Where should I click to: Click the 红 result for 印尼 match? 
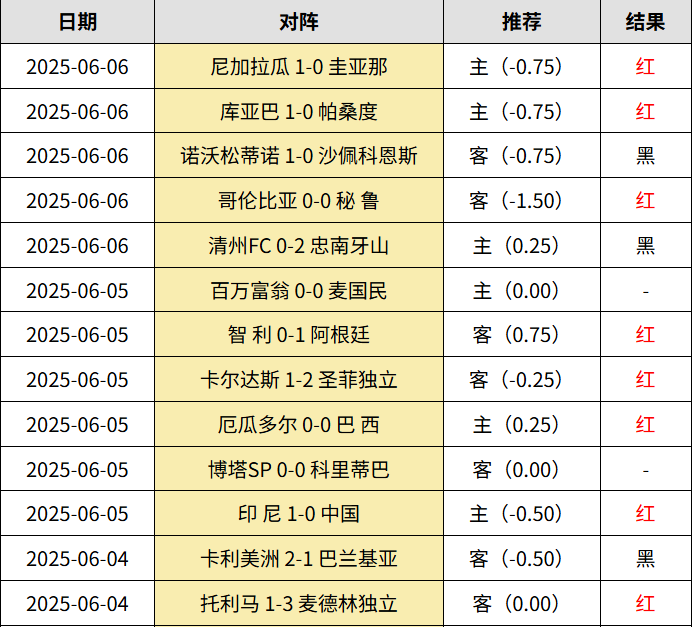click(x=645, y=514)
